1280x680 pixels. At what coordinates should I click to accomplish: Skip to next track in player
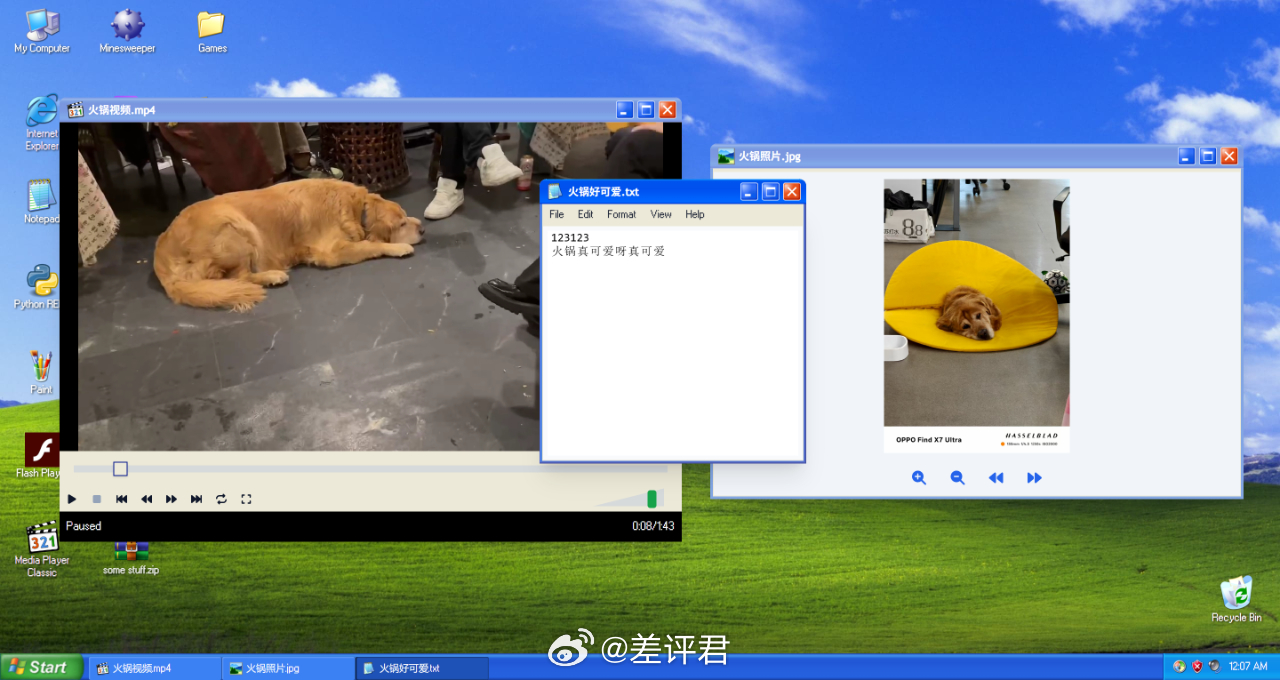tap(196, 499)
